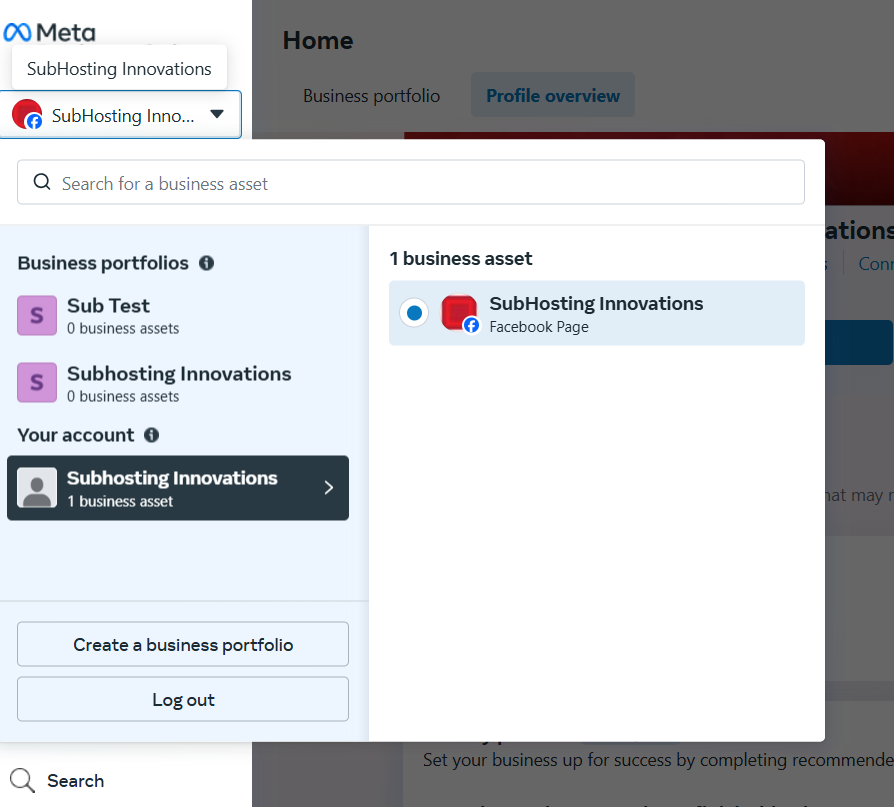Open the SubHosting Inno... account dropdown
894x807 pixels.
(121, 115)
